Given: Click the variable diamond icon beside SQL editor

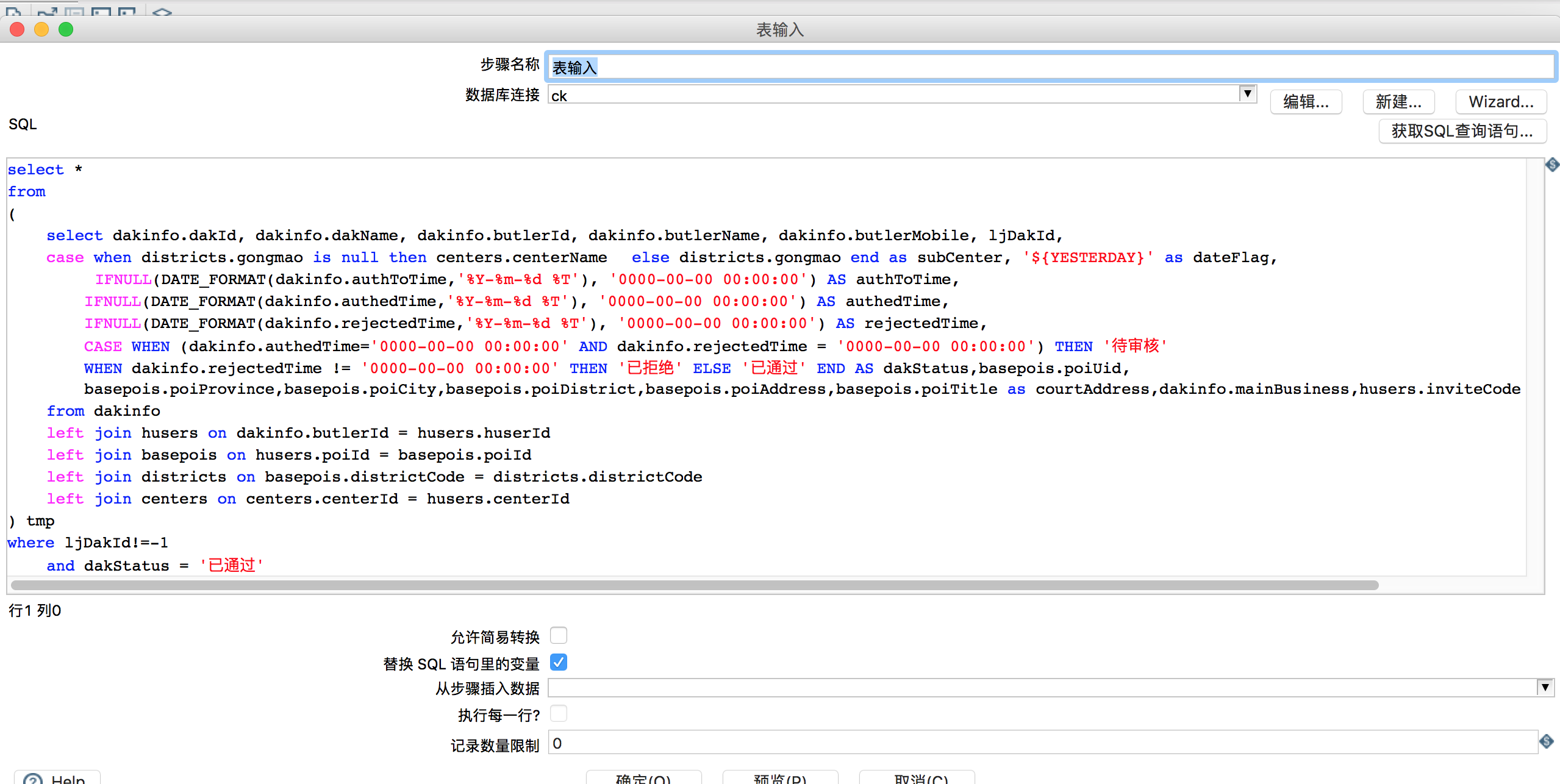Looking at the screenshot, I should (1552, 165).
